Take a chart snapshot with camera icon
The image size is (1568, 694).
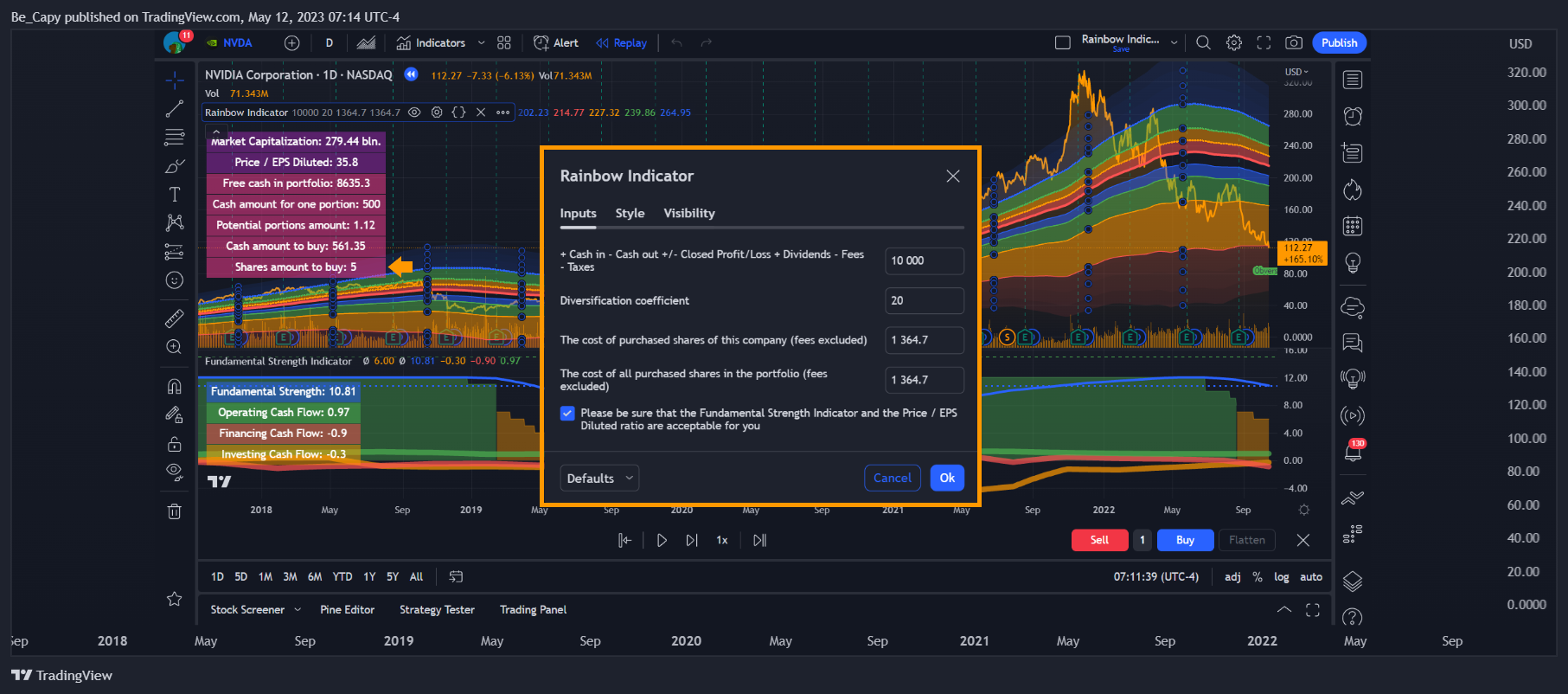coord(1294,43)
